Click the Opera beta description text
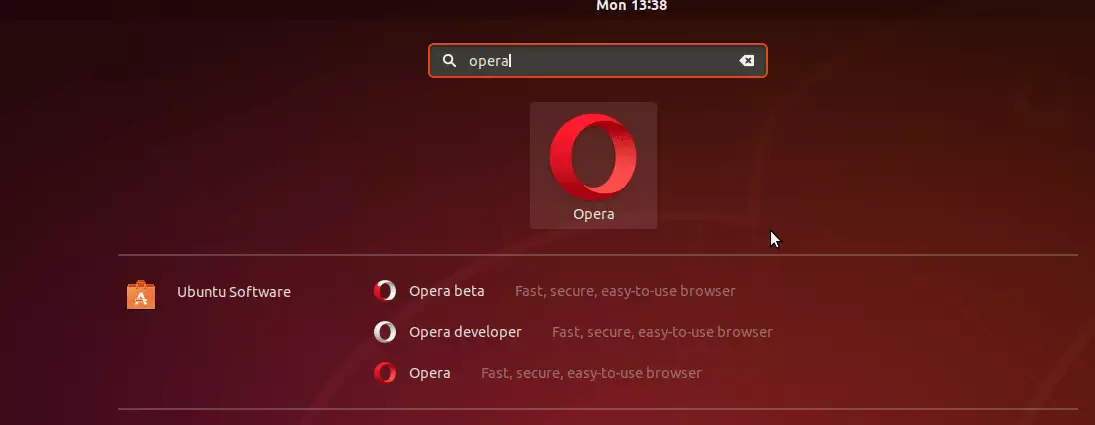 pos(625,291)
